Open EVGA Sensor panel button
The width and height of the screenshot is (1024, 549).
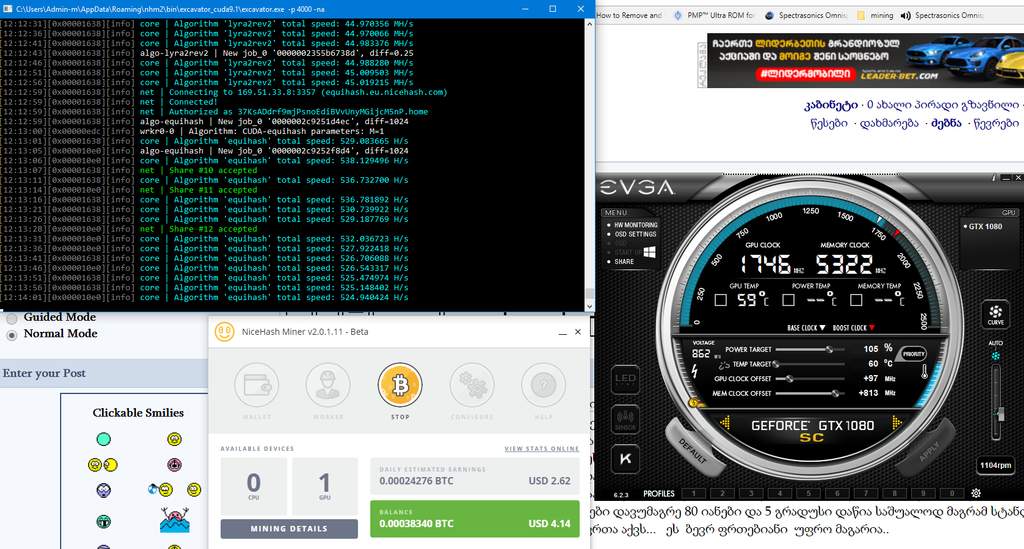[625, 419]
